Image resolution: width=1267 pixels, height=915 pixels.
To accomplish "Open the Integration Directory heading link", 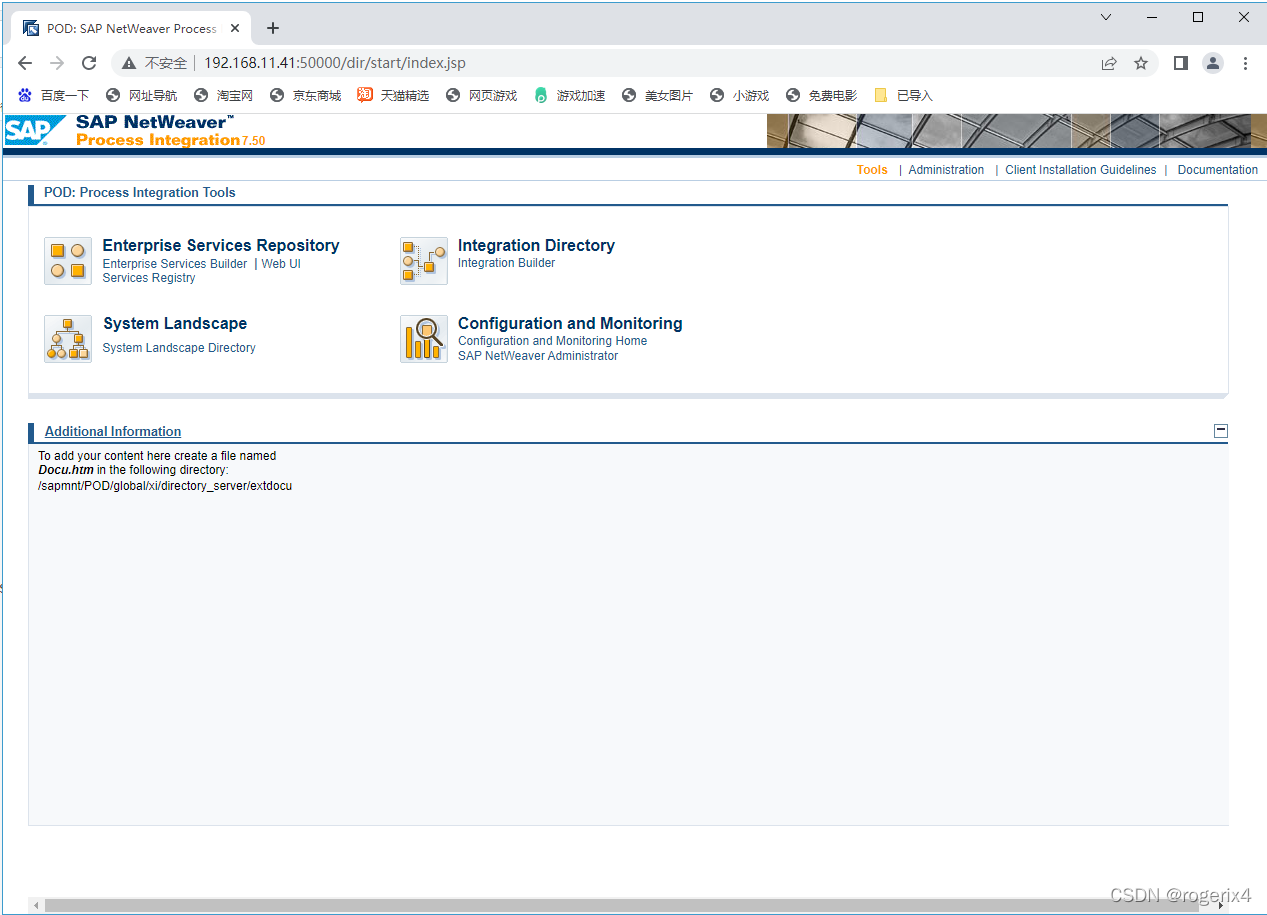I will pos(536,245).
